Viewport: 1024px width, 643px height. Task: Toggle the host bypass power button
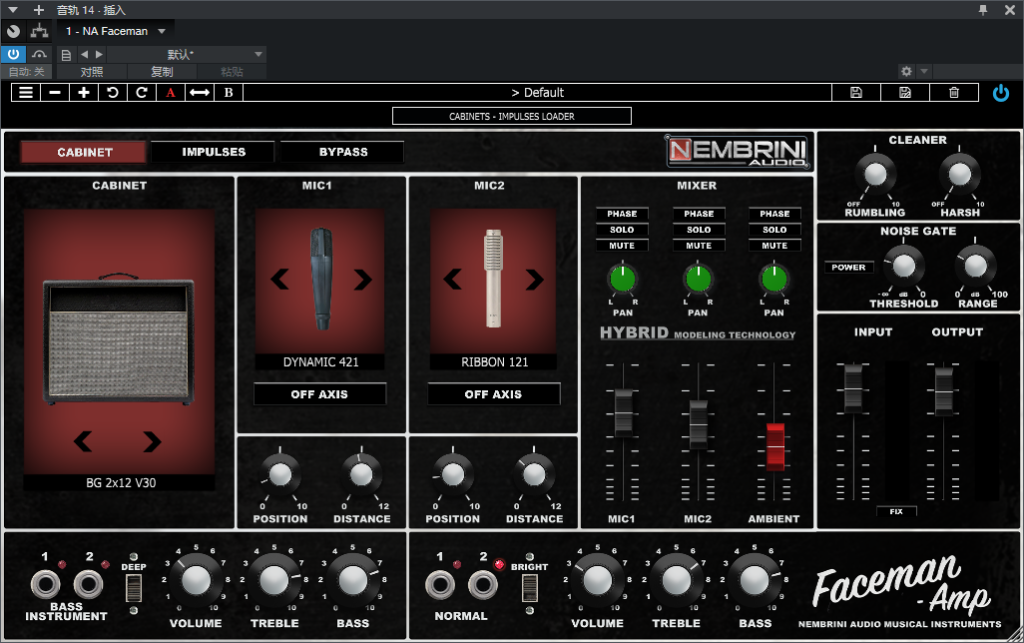(13, 54)
